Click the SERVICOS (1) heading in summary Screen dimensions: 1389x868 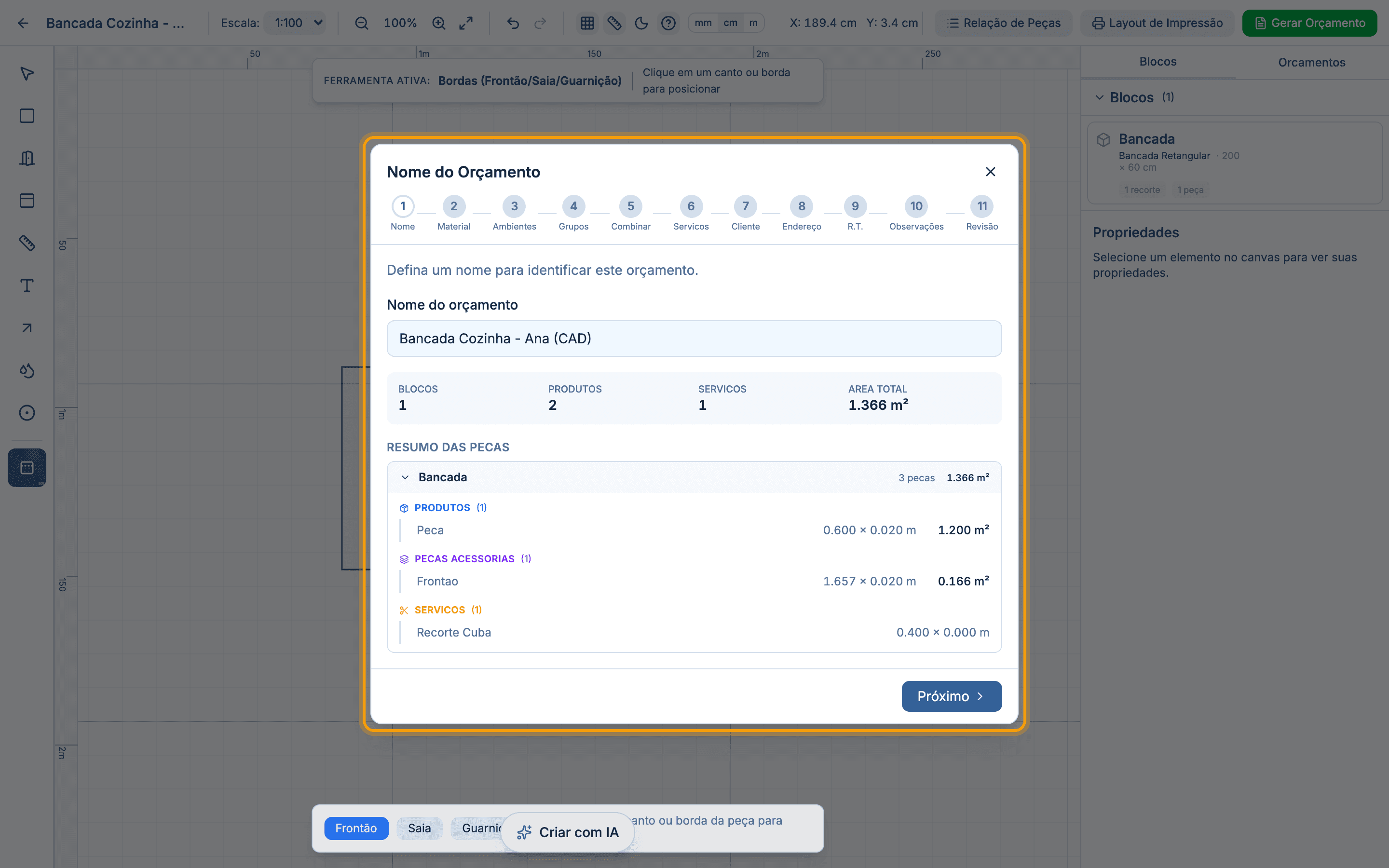[x=441, y=610]
